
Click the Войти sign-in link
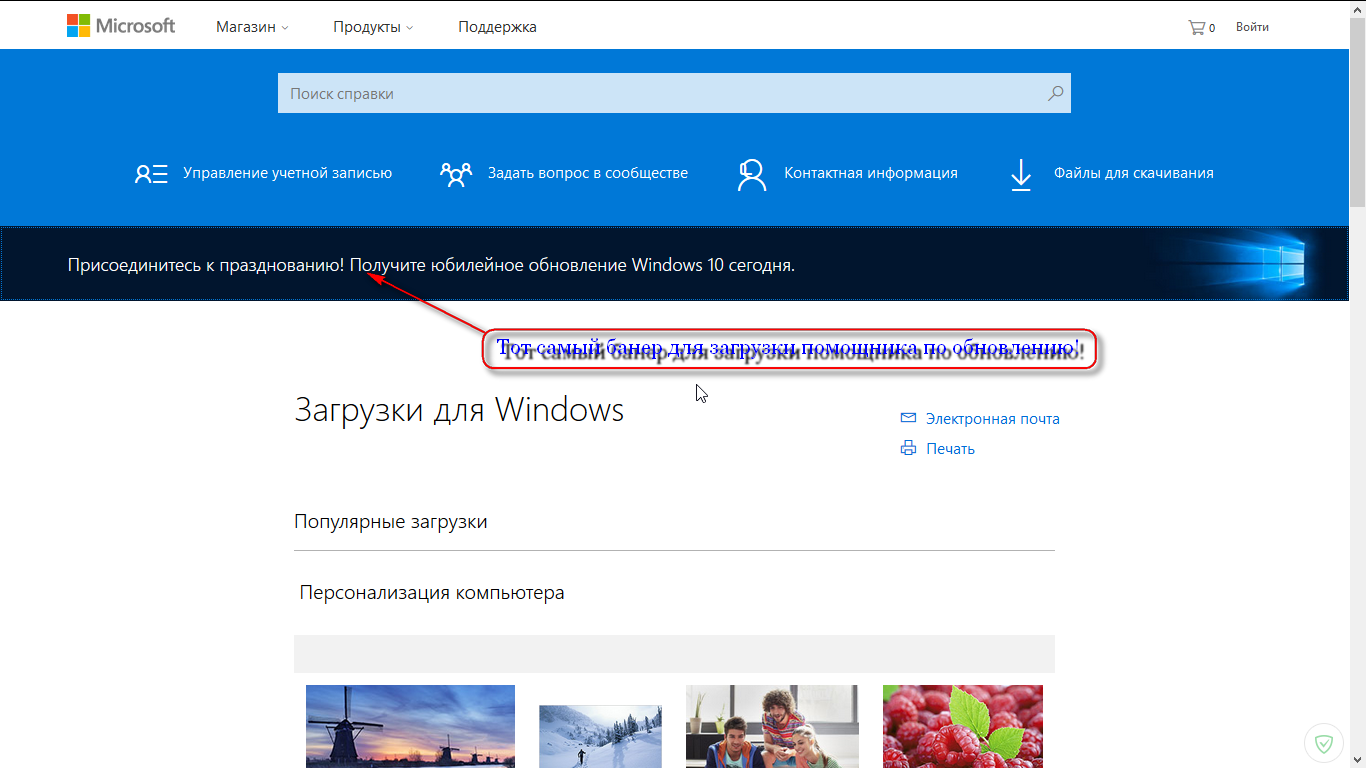[x=1252, y=27]
